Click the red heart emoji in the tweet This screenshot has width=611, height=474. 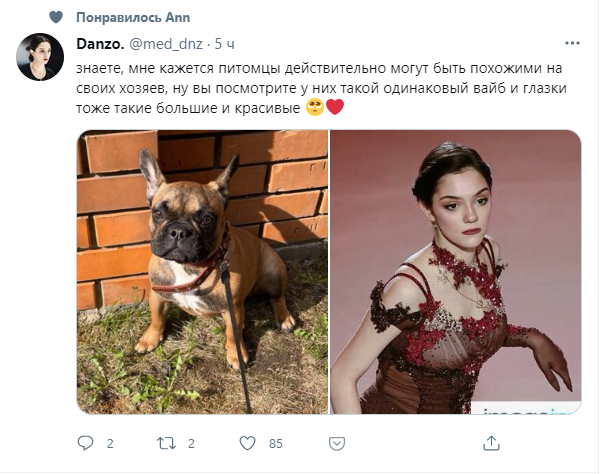click(335, 107)
